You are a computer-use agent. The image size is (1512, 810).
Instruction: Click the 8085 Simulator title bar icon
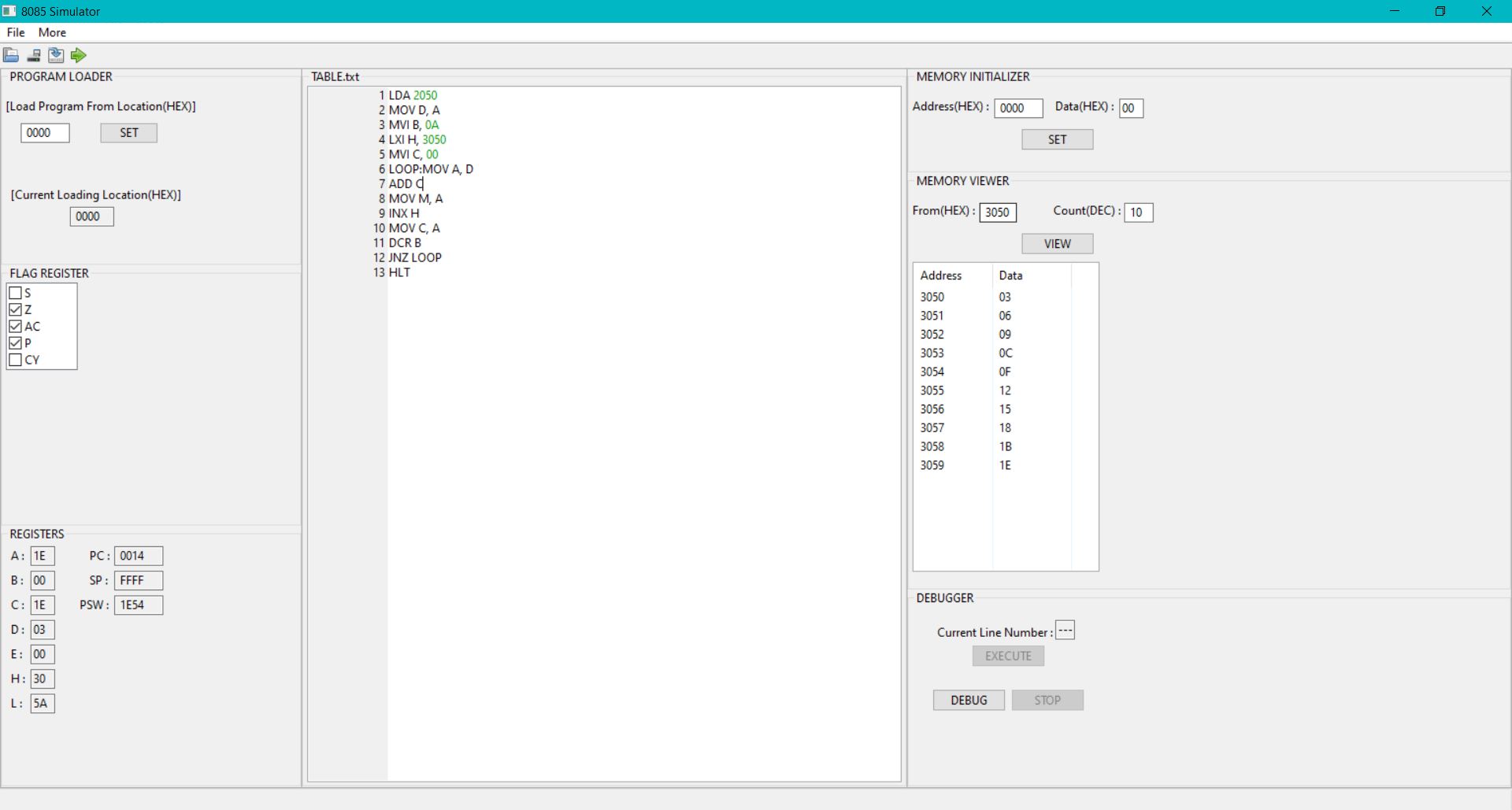(9, 11)
